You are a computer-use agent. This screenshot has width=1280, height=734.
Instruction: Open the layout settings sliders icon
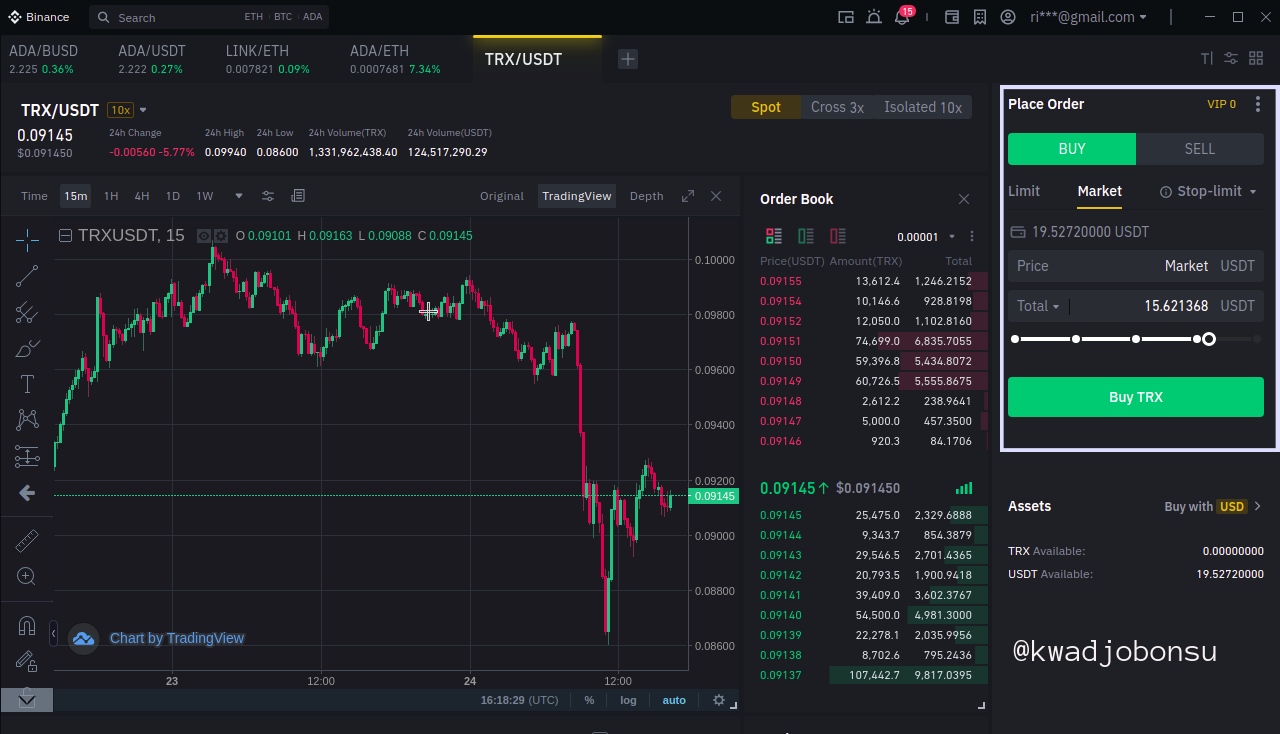click(1231, 59)
